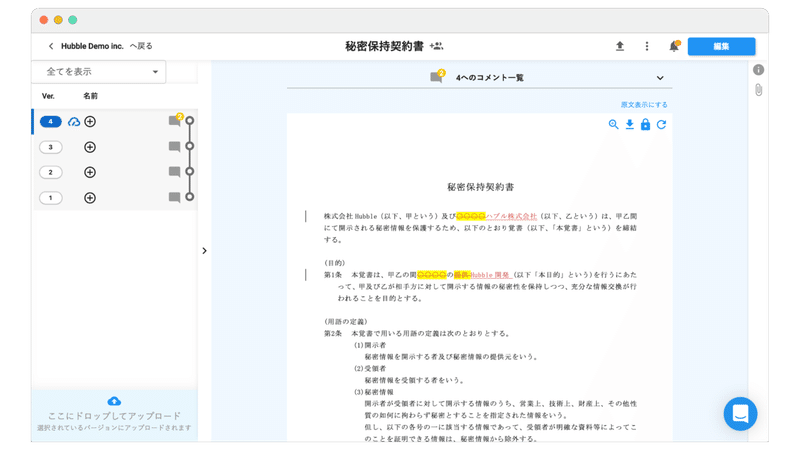Expand the 4へのコメント一覧 chevron
Image resolution: width=800 pixels, height=450 pixels.
click(660, 78)
